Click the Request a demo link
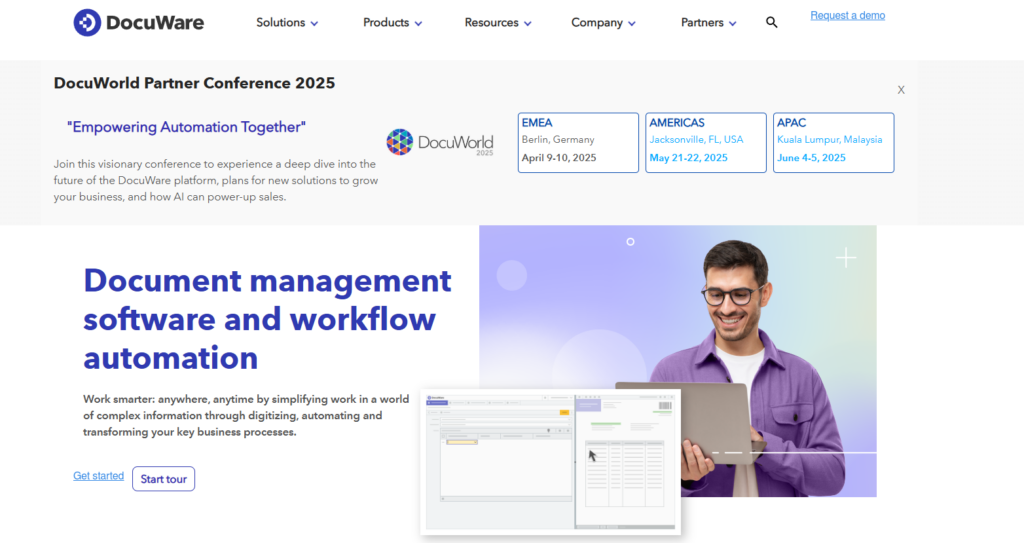Image resolution: width=1024 pixels, height=543 pixels. pyautogui.click(x=847, y=15)
